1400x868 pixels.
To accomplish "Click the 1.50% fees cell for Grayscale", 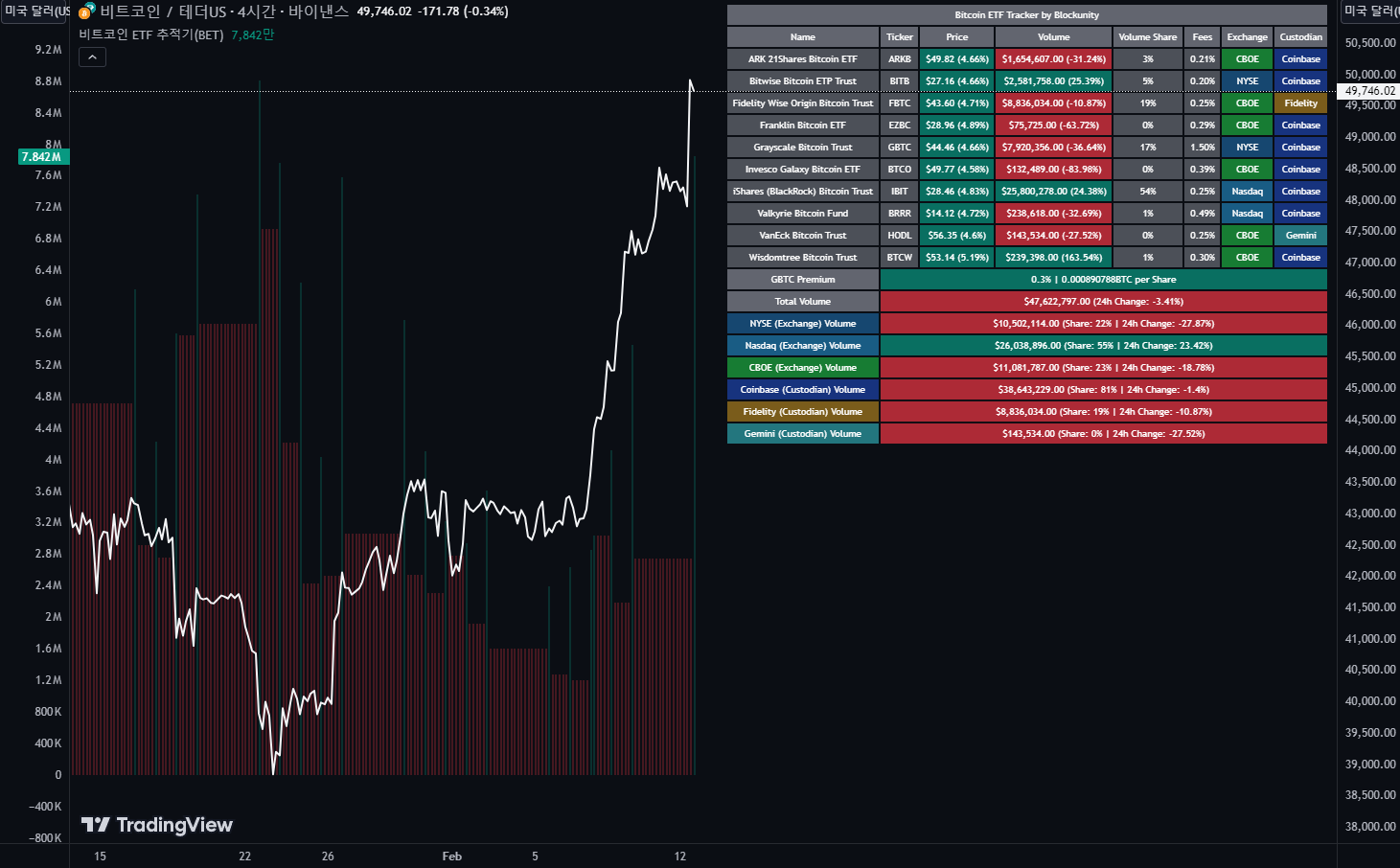I will pyautogui.click(x=1203, y=148).
